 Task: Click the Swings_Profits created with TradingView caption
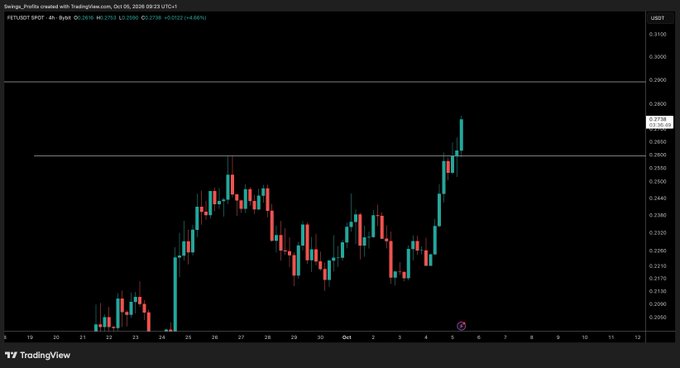click(x=90, y=7)
